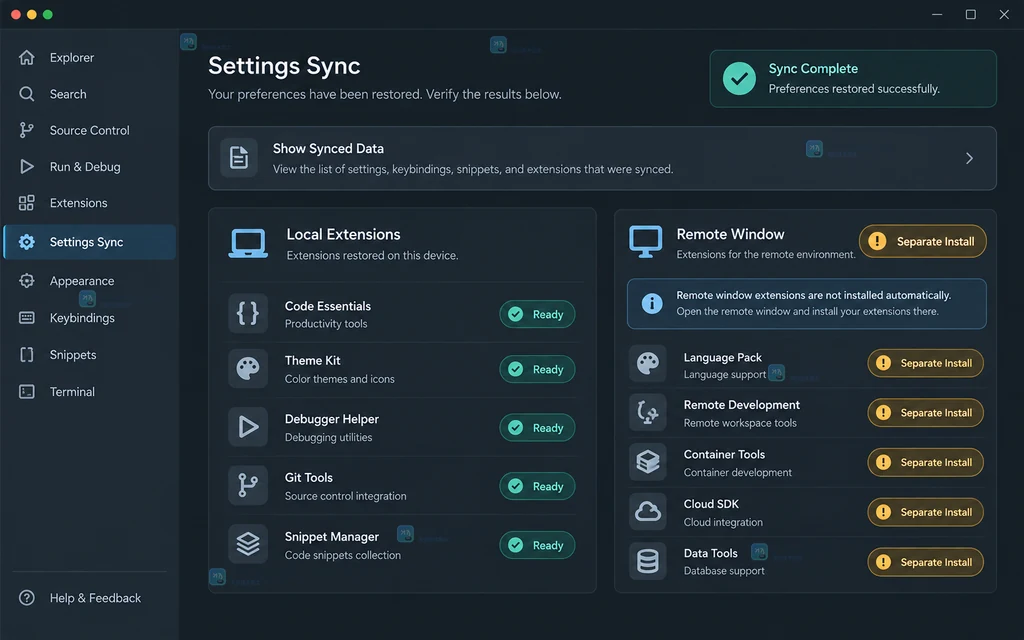1024x640 pixels.
Task: Click Ready badge for Theme Kit
Action: (537, 369)
